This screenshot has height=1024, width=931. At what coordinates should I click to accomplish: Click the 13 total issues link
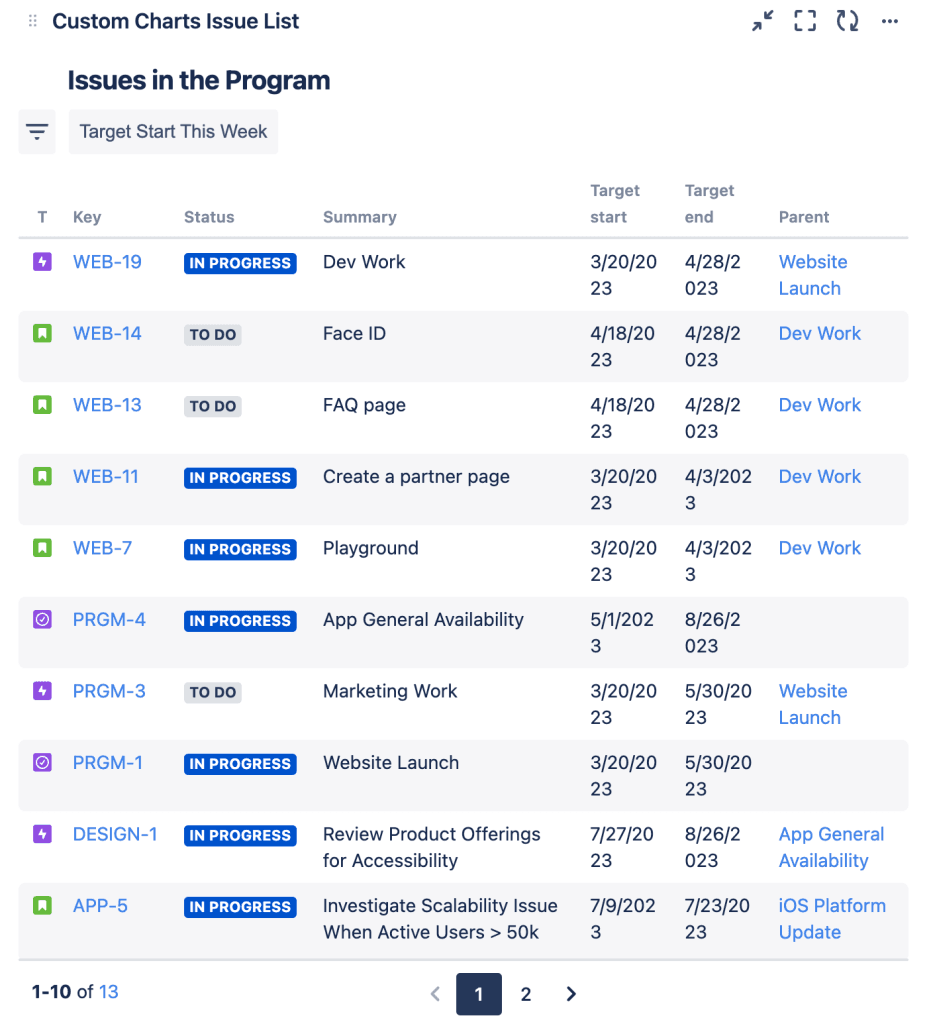click(108, 992)
